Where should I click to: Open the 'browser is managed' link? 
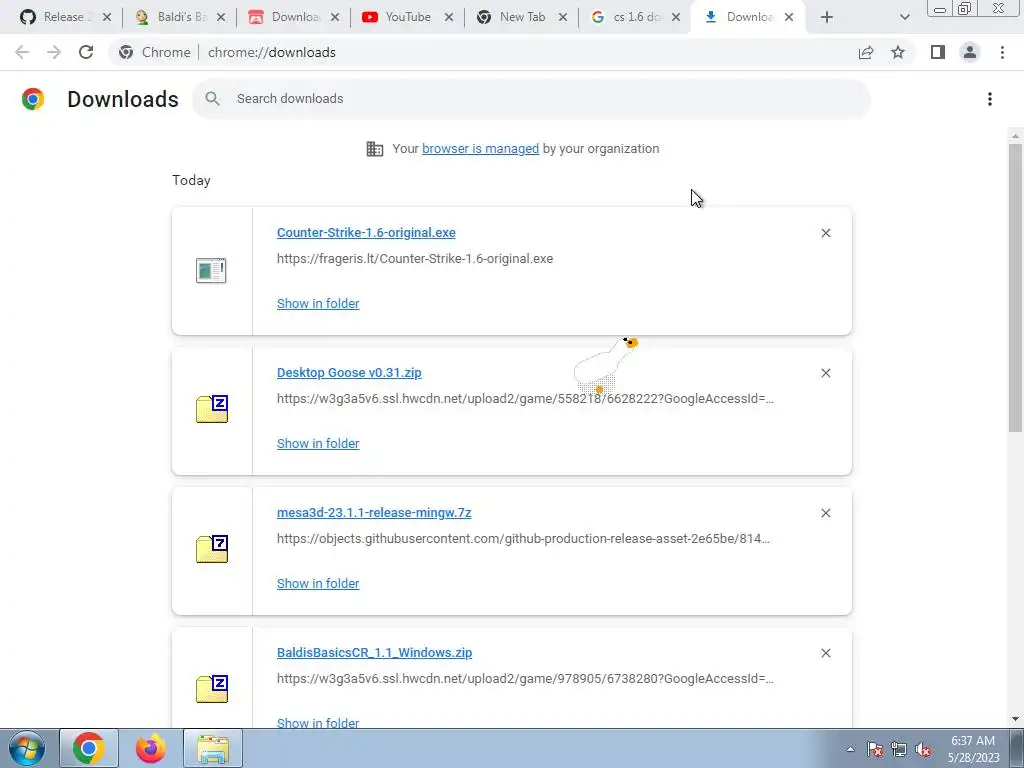tap(481, 149)
